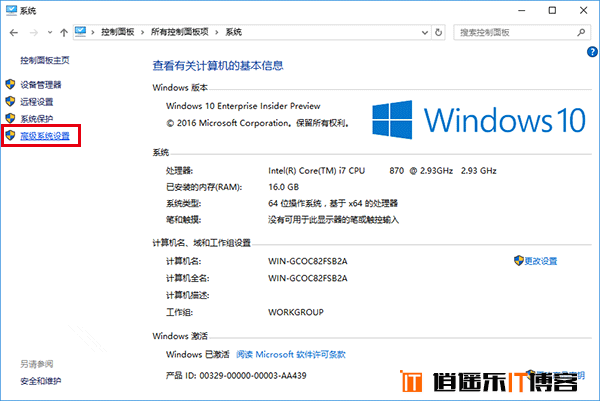Viewport: 600px width, 401px height.
Task: Click the Windows 10 logo image
Action: click(479, 120)
